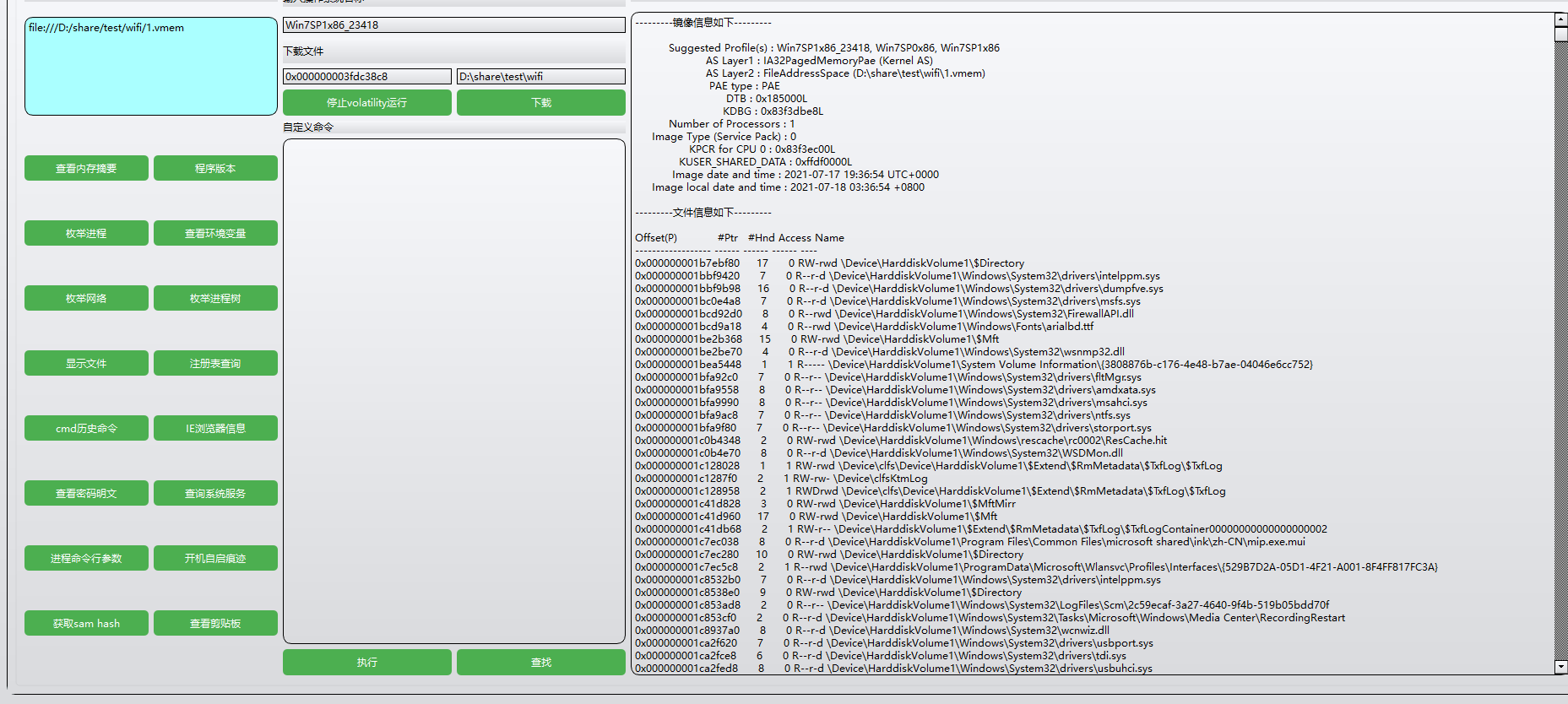Screen dimensions: 1568x704
Task: Click the row ending in usbport.sys
Action: coord(894,643)
